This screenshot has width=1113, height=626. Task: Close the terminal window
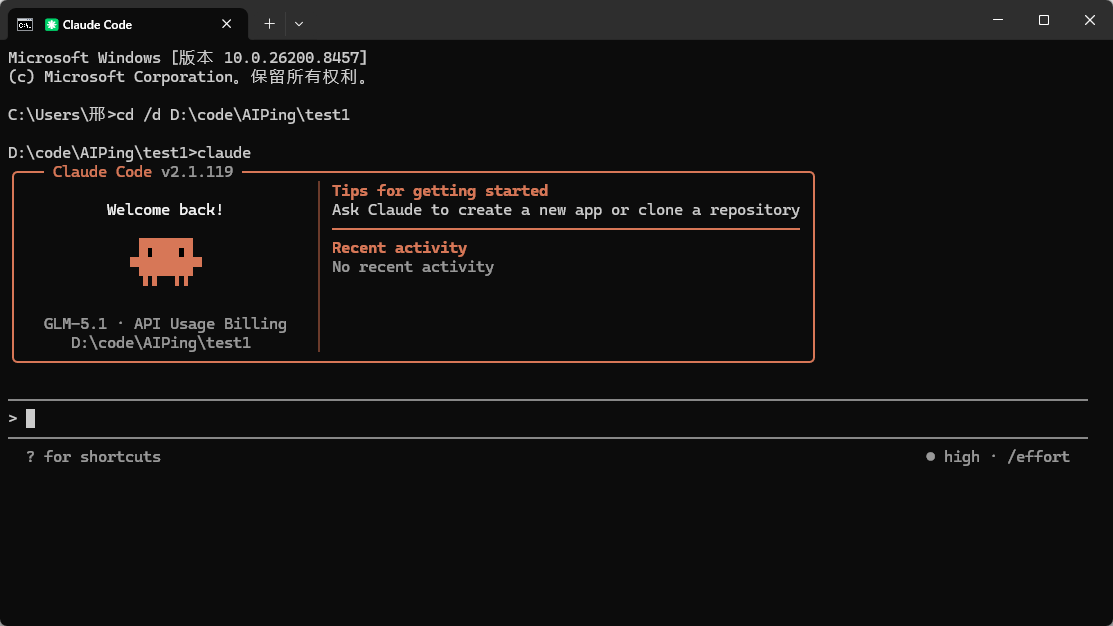(1090, 20)
